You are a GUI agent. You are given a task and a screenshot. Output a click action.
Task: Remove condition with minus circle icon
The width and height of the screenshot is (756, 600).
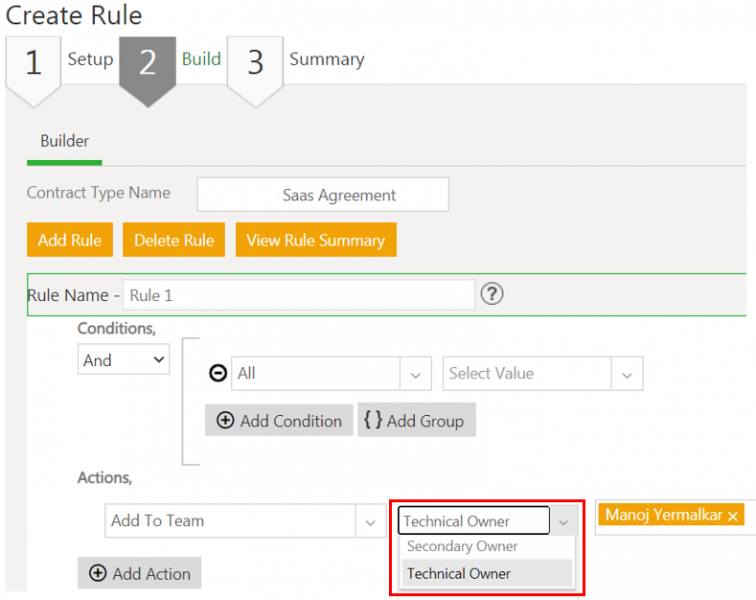(x=217, y=374)
